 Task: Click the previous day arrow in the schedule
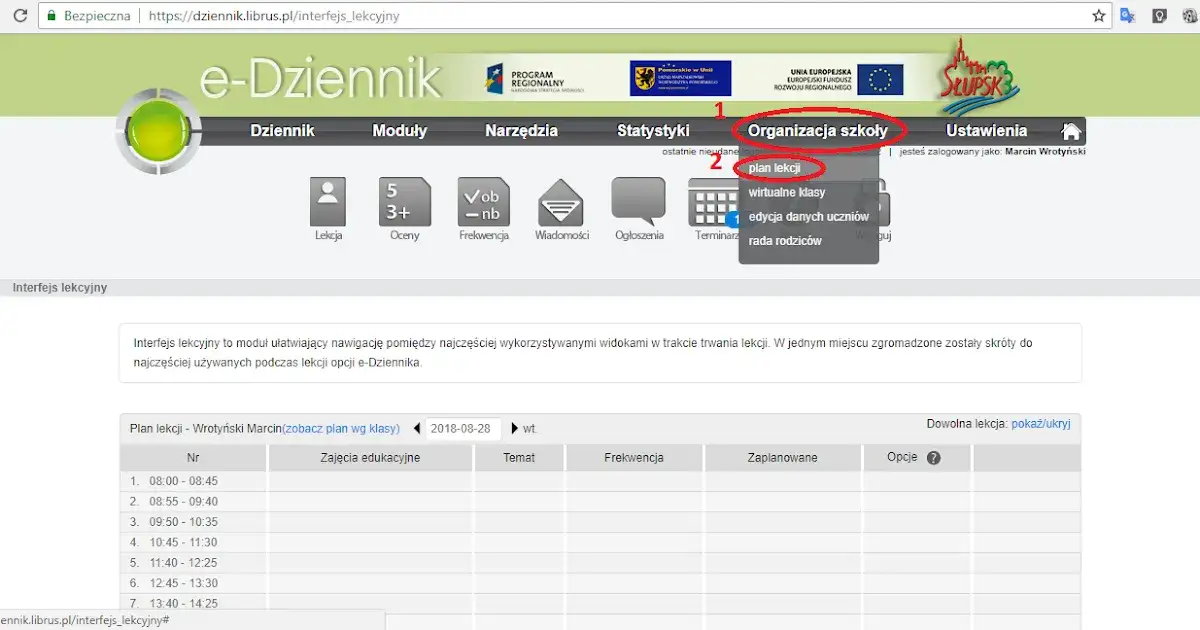point(416,427)
